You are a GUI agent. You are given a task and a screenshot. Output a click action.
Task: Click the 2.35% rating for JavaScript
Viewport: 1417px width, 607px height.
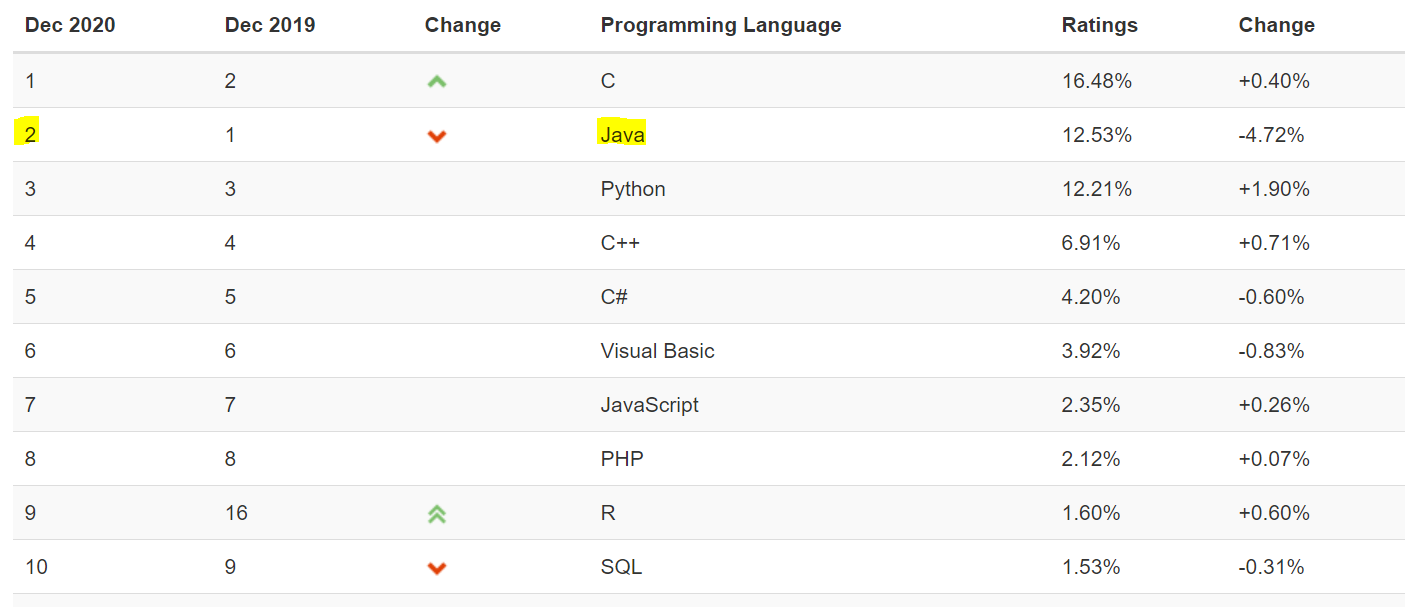[1091, 405]
